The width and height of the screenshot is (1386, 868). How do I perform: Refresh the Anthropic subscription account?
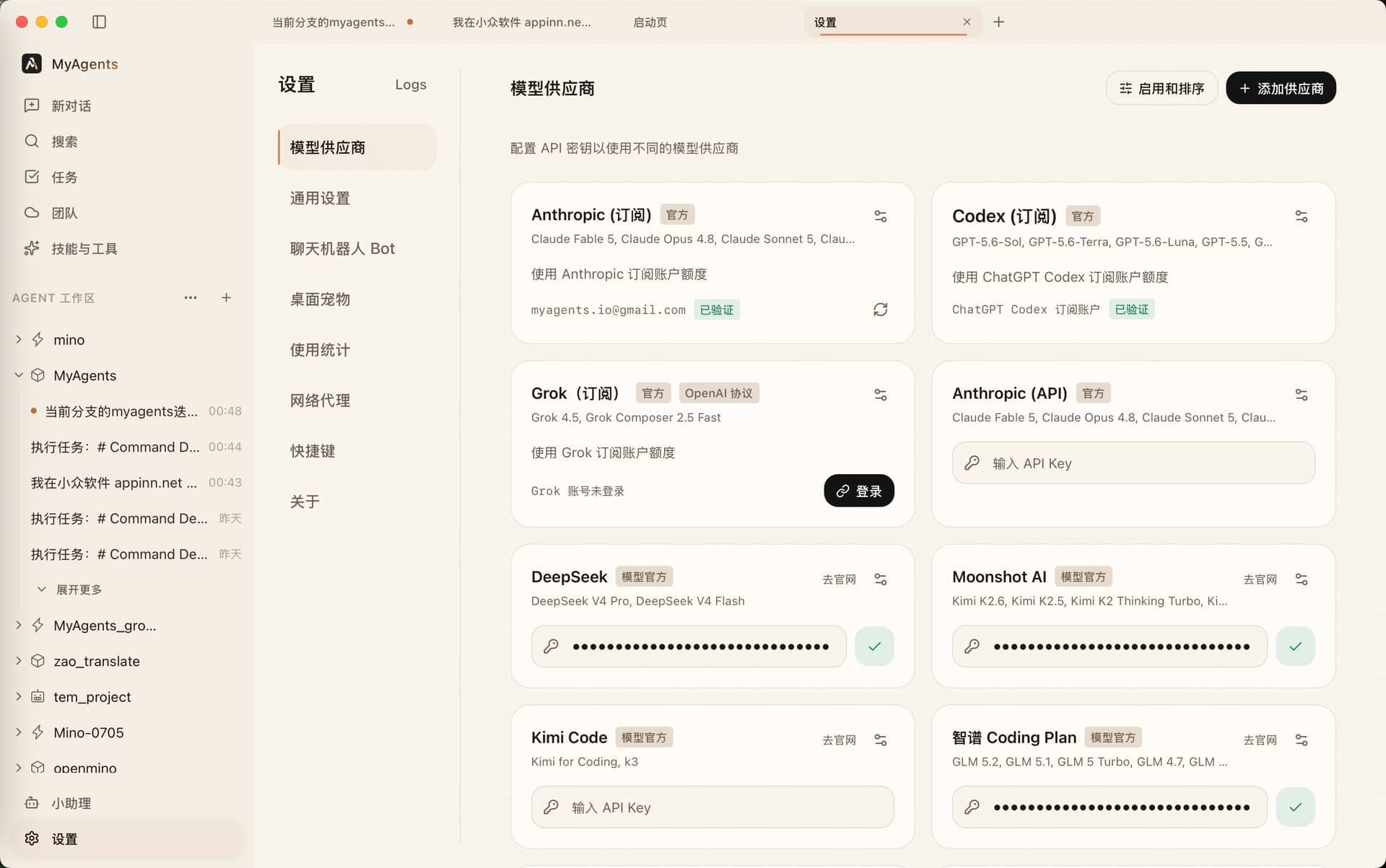881,310
